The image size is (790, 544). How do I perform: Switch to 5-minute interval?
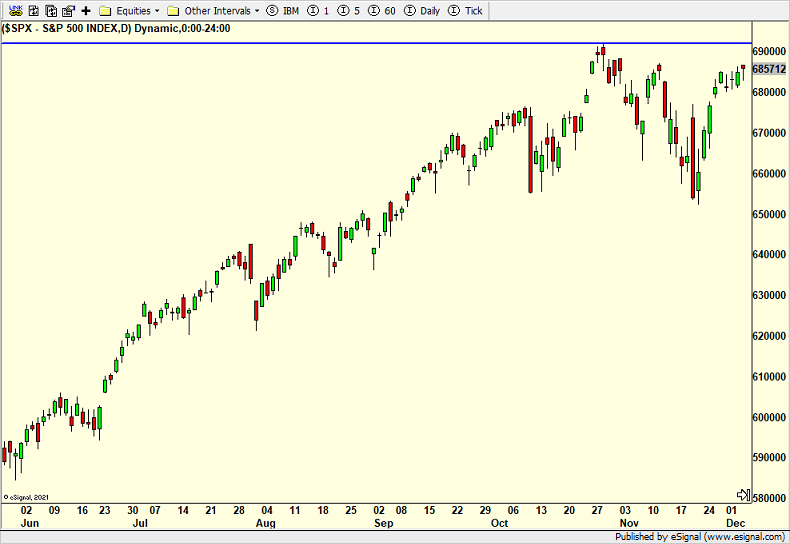349,11
